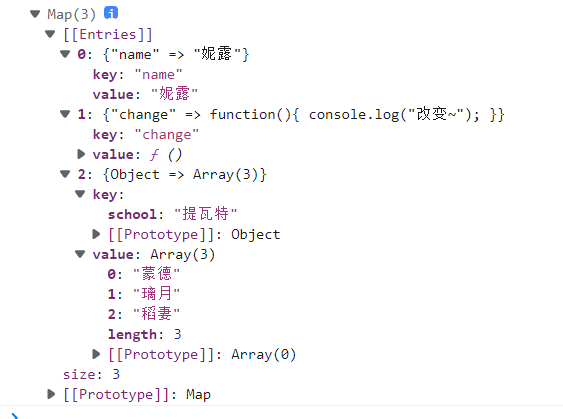The width and height of the screenshot is (563, 419).
Task: Collapse the key object under entry 2
Action: click(80, 194)
